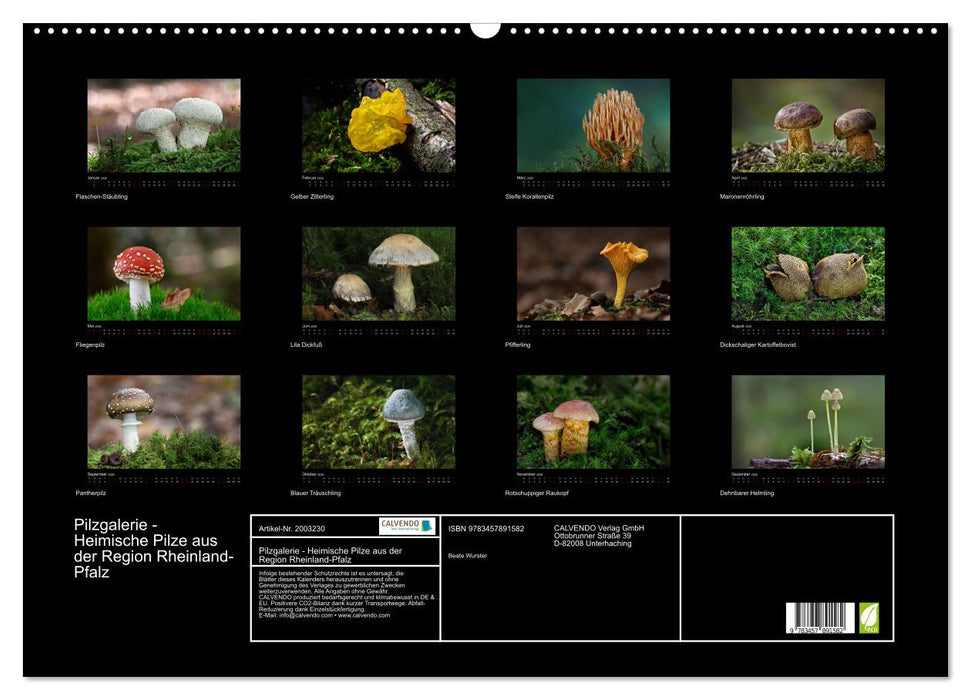Click the CALVENDO logo in the info box
Image resolution: width=971 pixels, height=700 pixels.
(407, 526)
